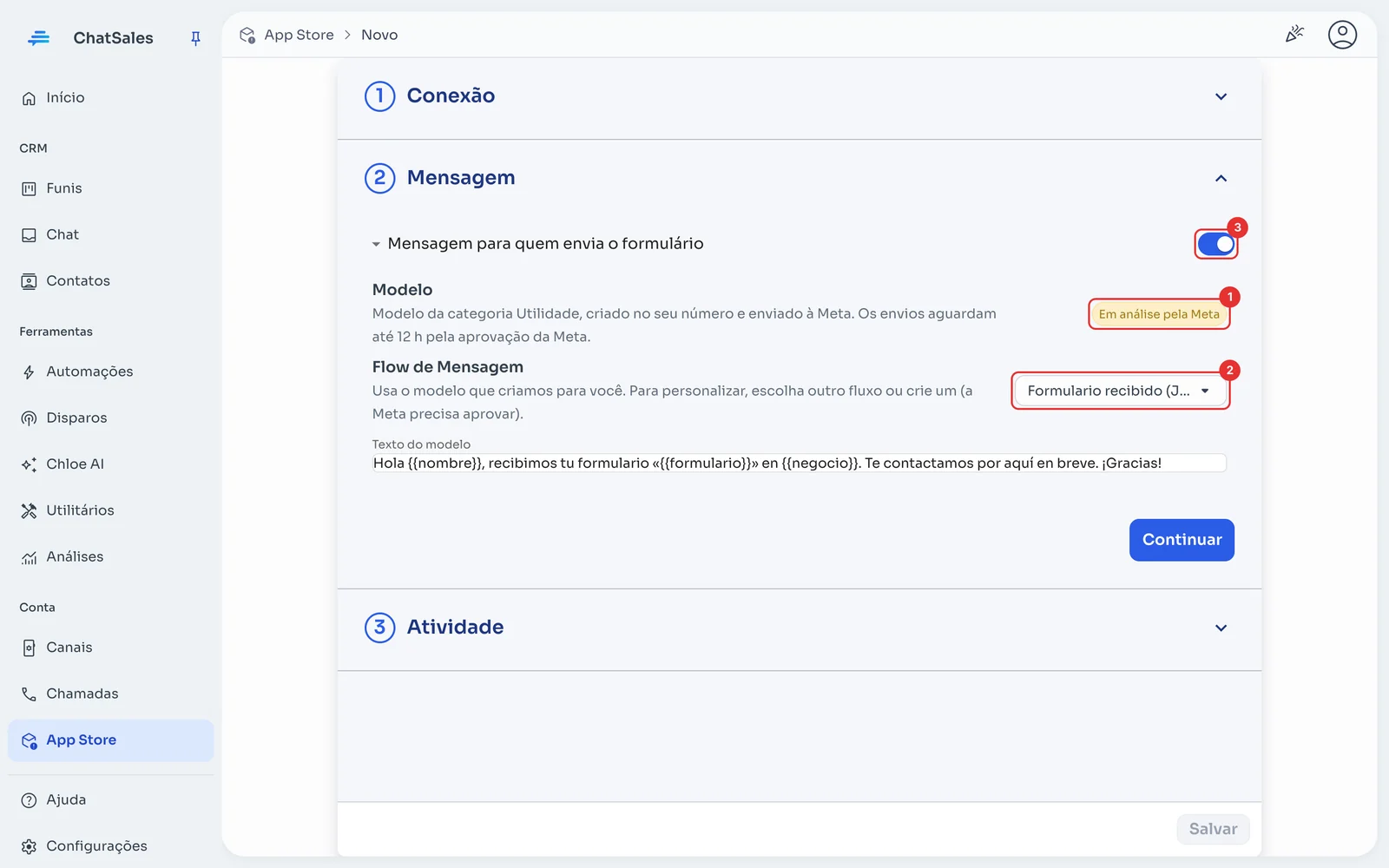Click App Store breadcrumb link

tap(299, 35)
